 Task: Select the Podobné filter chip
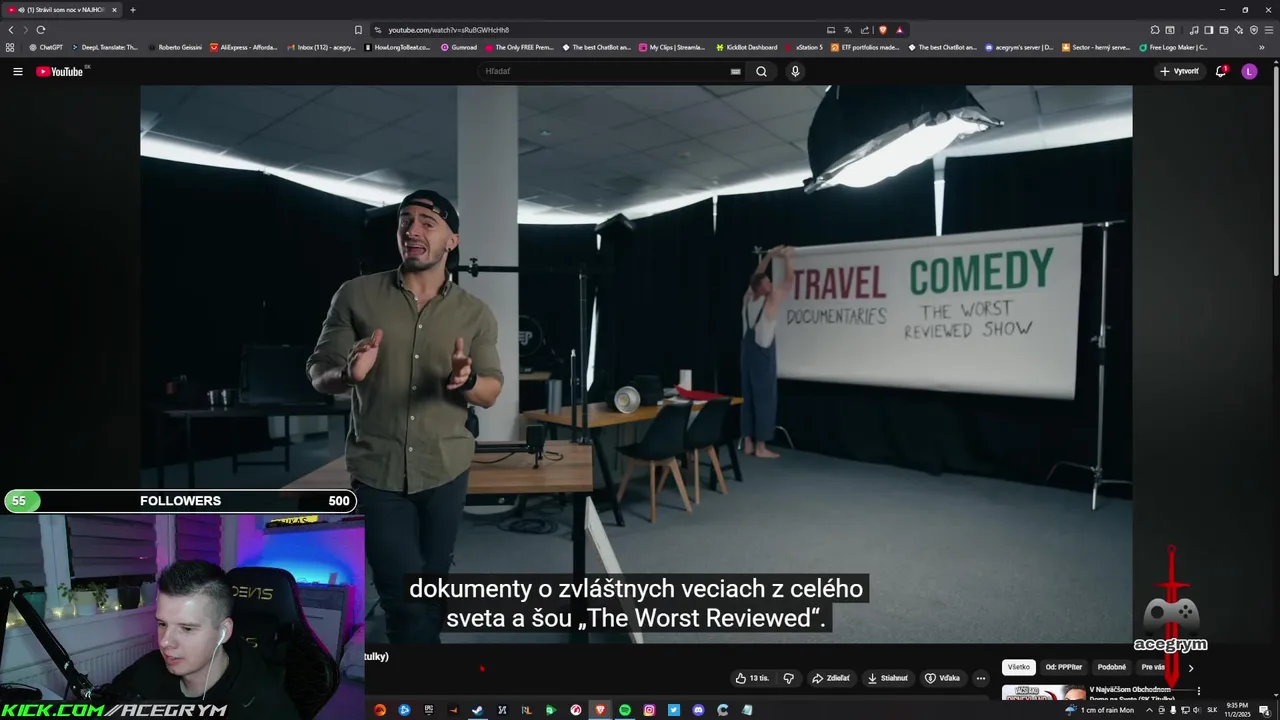point(1111,667)
